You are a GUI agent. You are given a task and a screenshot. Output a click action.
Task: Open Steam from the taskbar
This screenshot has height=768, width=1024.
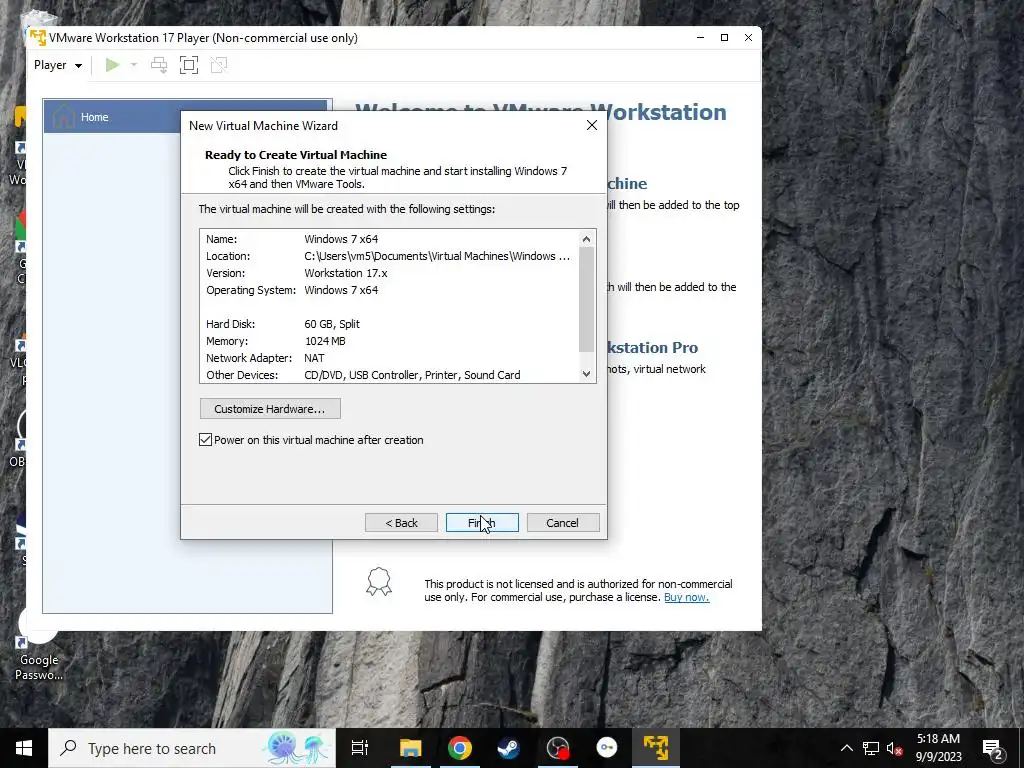pos(508,748)
